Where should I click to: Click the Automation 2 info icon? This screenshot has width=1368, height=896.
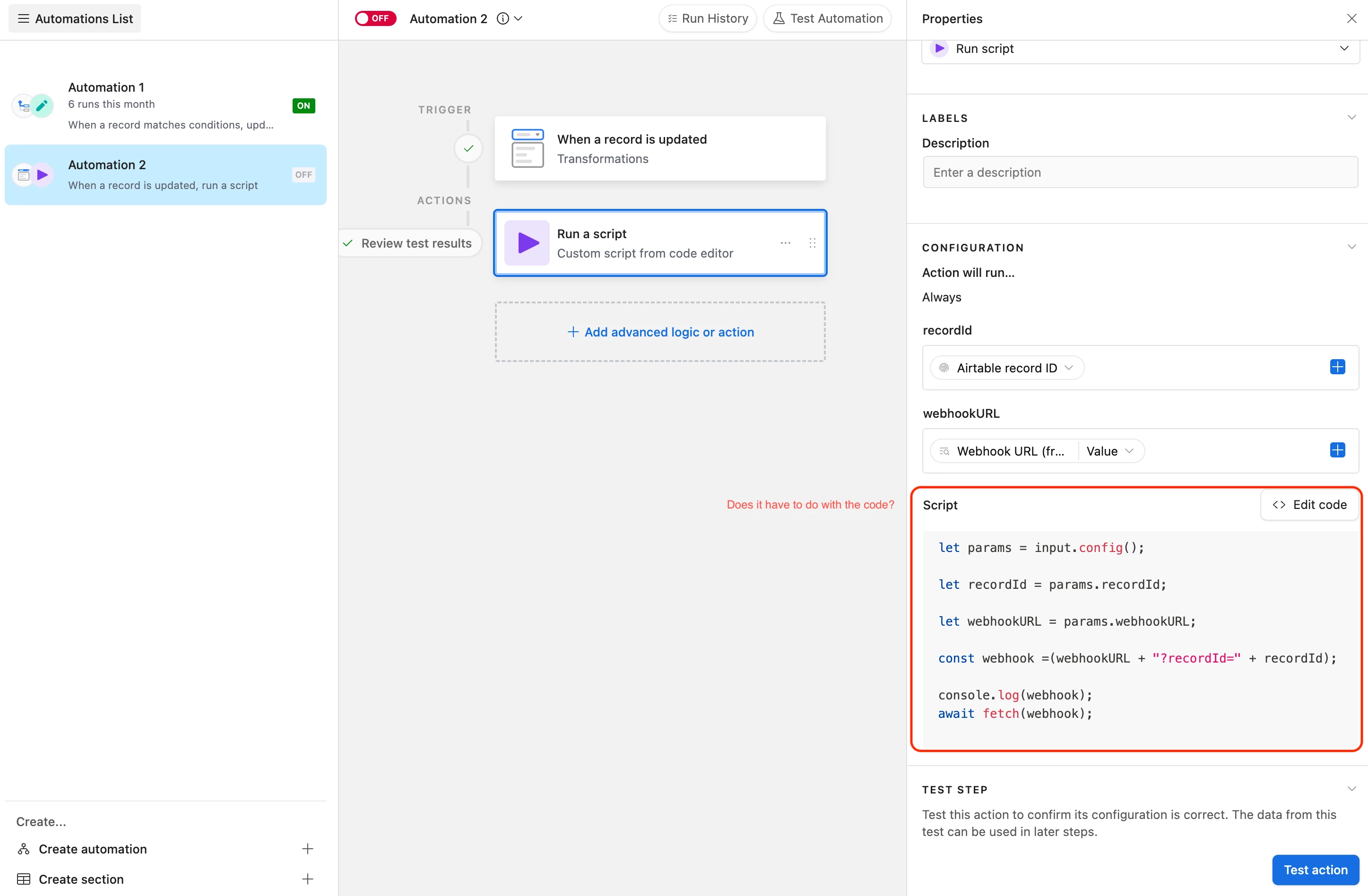click(x=502, y=18)
